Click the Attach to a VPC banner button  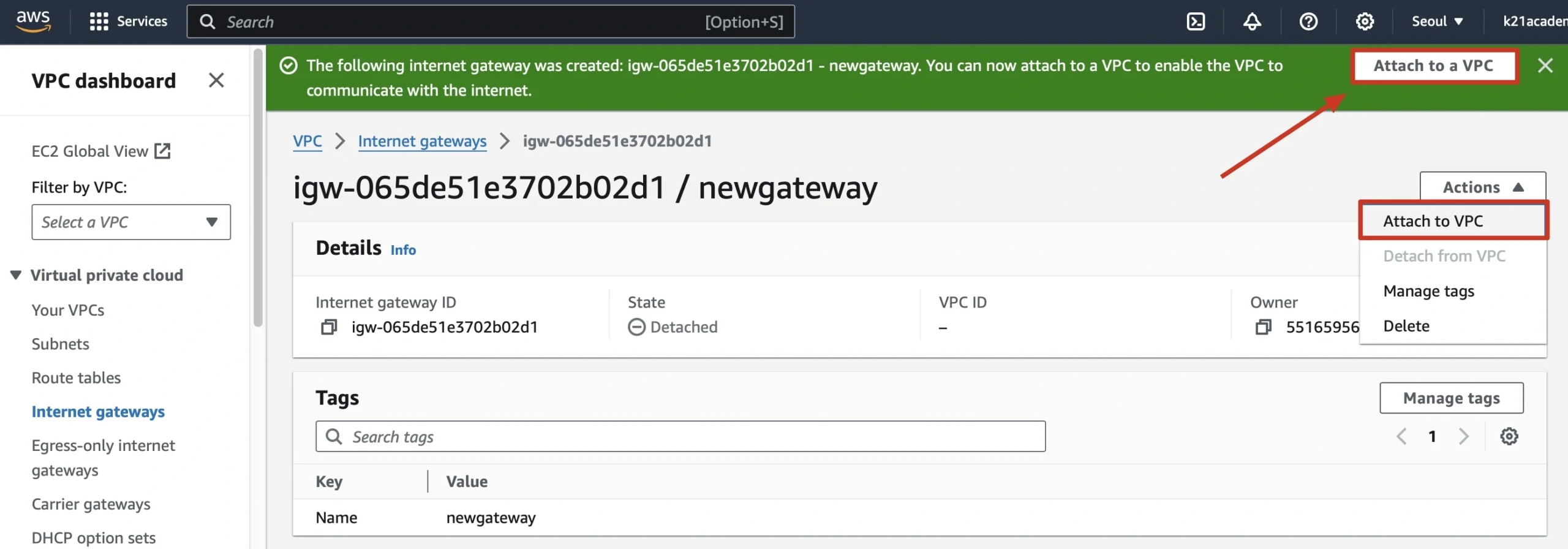pos(1433,66)
